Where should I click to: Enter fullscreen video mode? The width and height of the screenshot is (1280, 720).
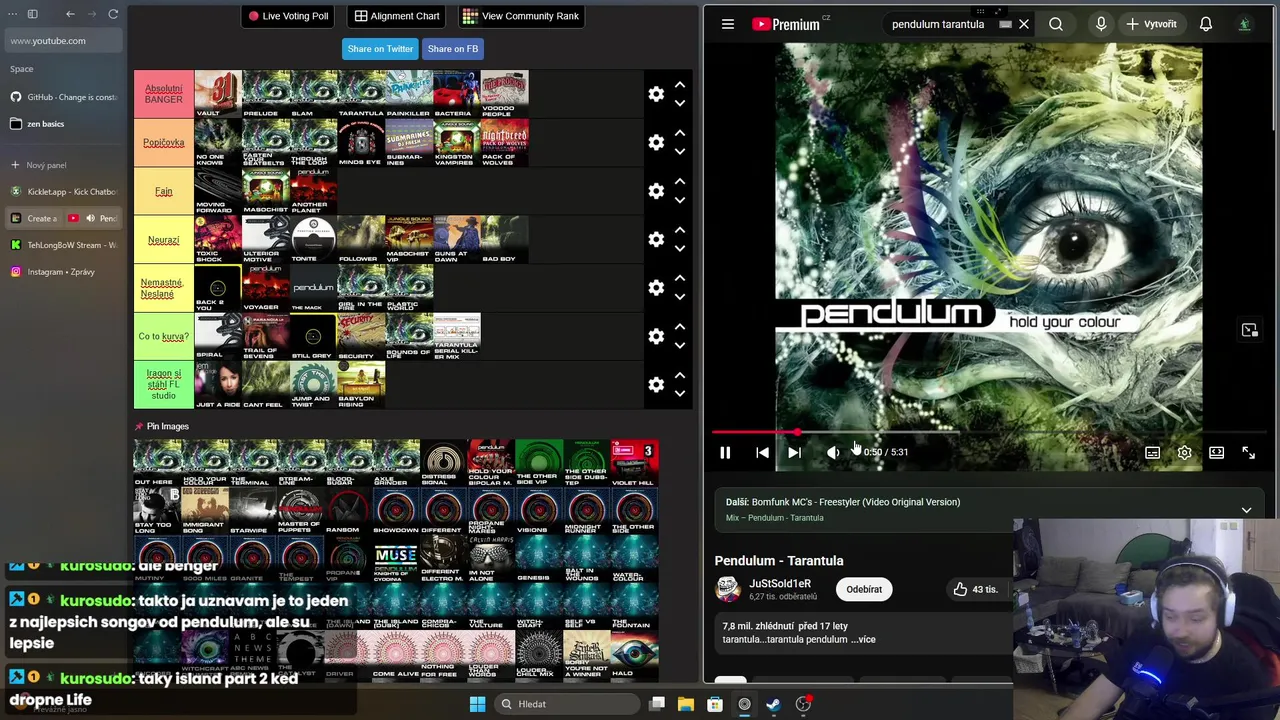tap(1248, 453)
